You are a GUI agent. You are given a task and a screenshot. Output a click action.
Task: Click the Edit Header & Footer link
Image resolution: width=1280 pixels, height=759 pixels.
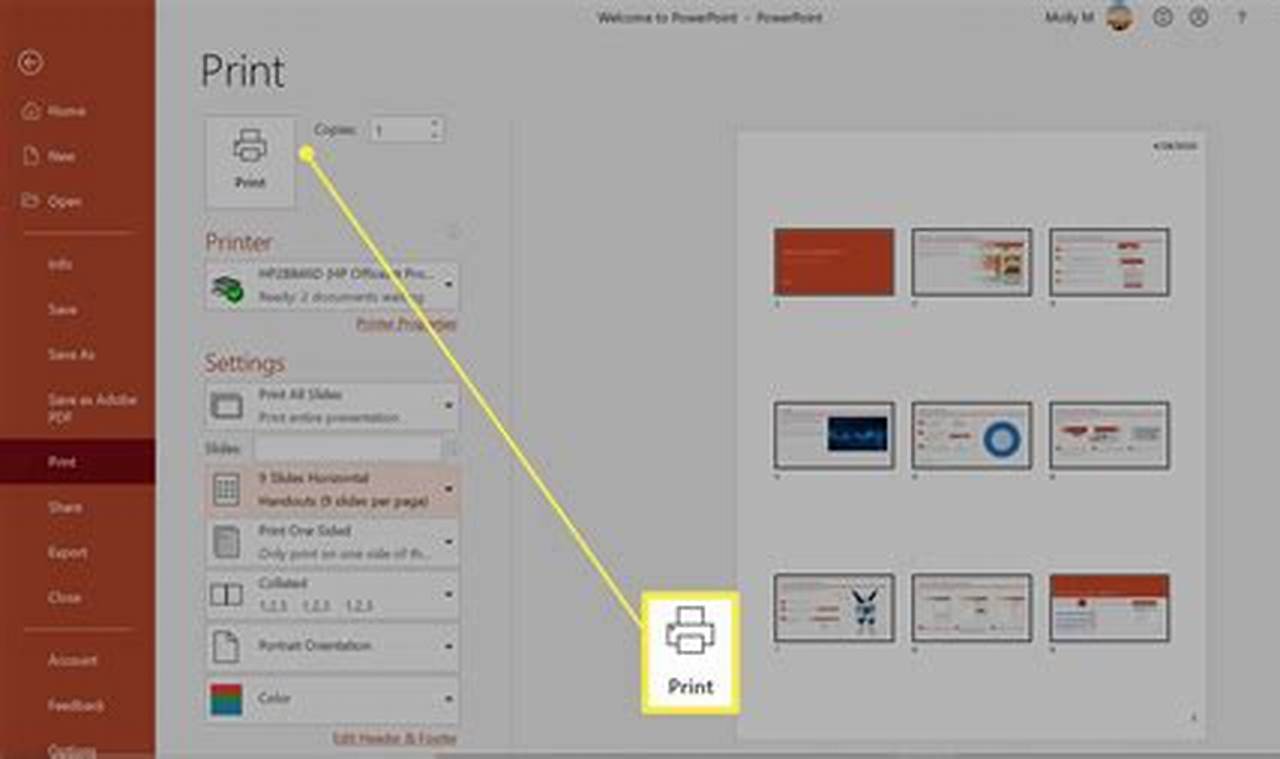coord(394,738)
